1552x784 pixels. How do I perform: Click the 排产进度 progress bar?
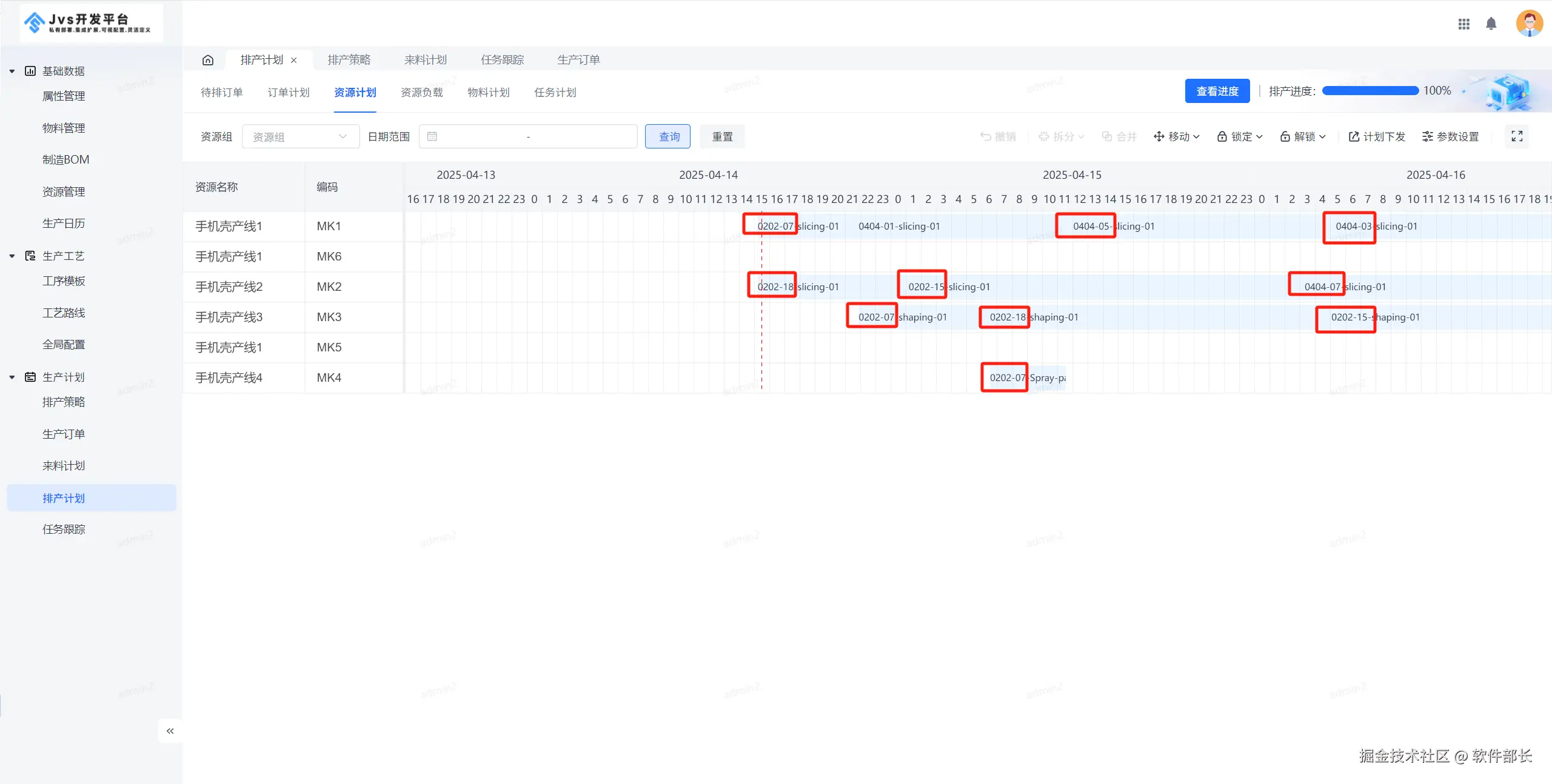[1370, 91]
